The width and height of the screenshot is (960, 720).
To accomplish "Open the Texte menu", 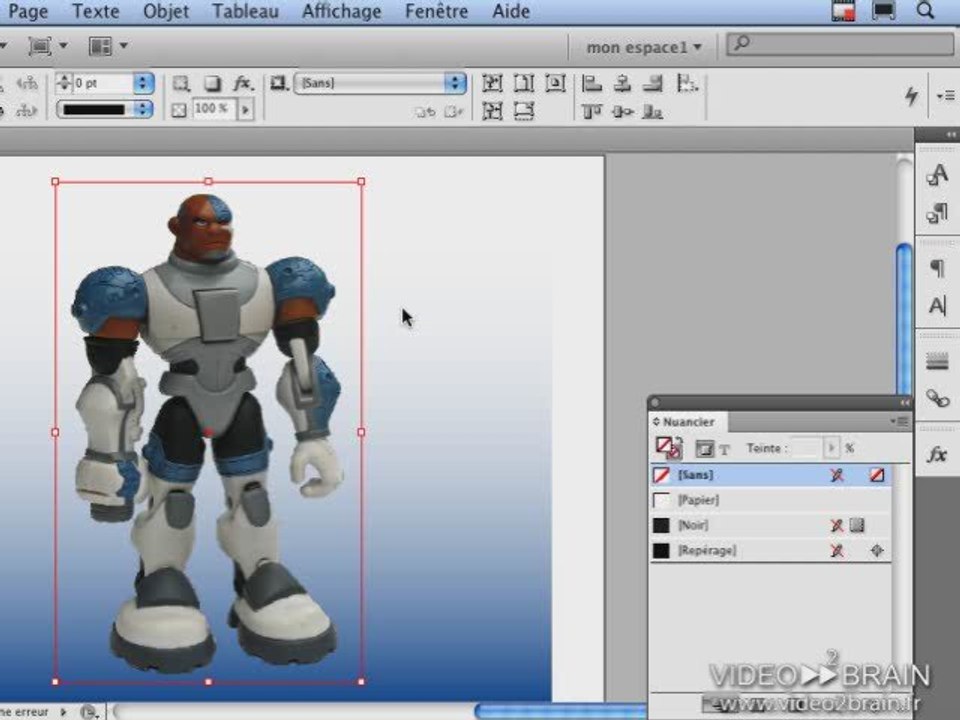I will pyautogui.click(x=96, y=11).
